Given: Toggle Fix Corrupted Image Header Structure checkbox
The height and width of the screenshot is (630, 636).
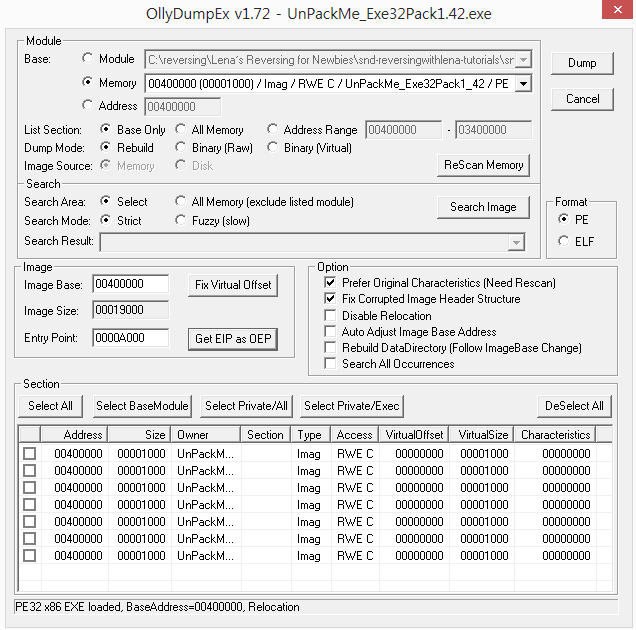Looking at the screenshot, I should click(x=330, y=299).
